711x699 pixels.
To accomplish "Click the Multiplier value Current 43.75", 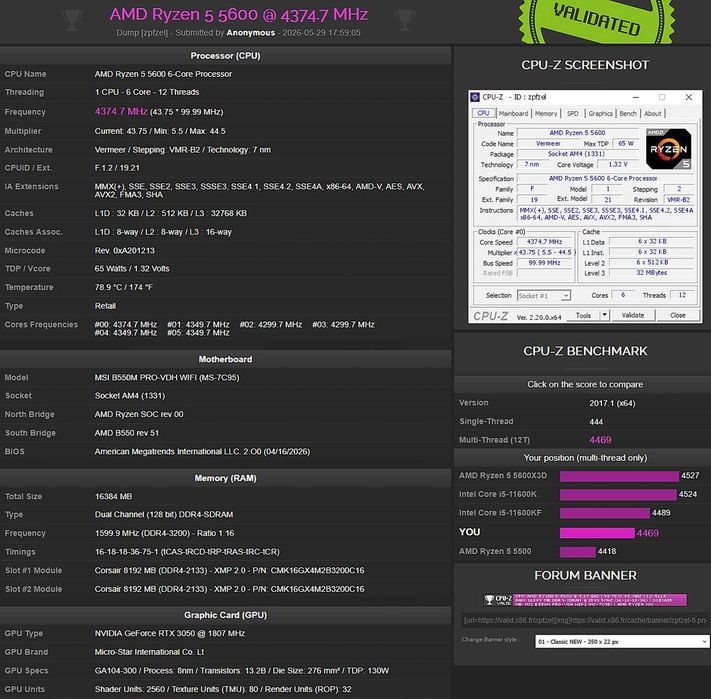I will point(160,131).
